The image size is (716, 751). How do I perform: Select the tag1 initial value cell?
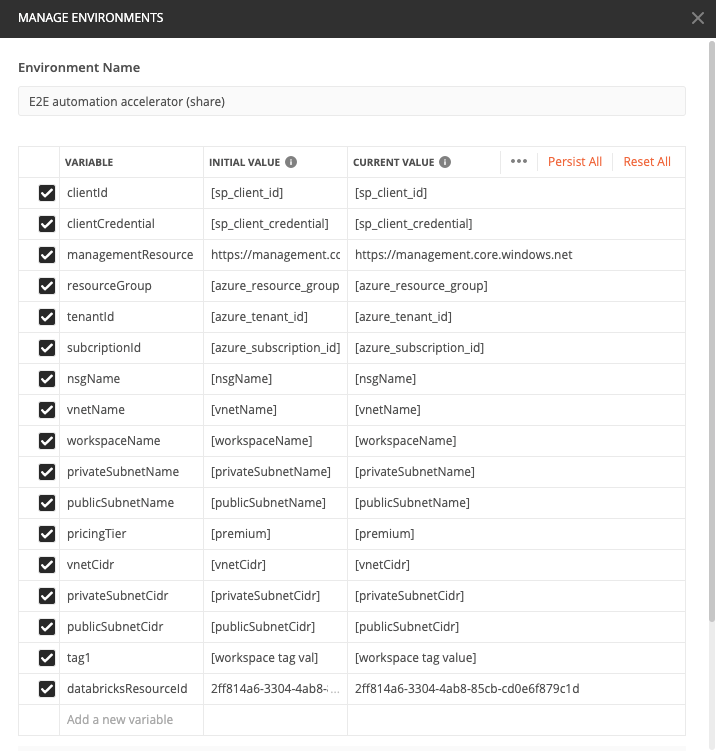tap(274, 658)
